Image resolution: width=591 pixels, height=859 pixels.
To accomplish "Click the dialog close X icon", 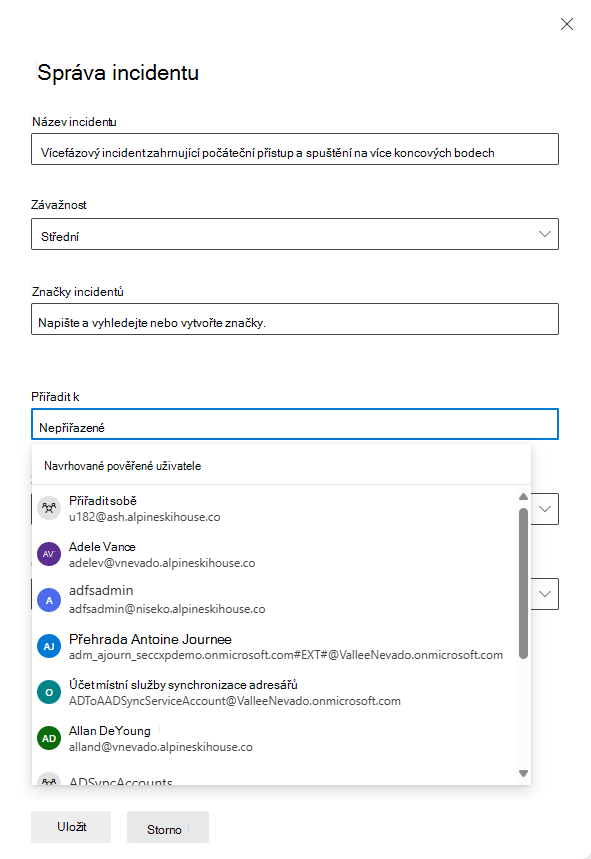I will pyautogui.click(x=567, y=24).
